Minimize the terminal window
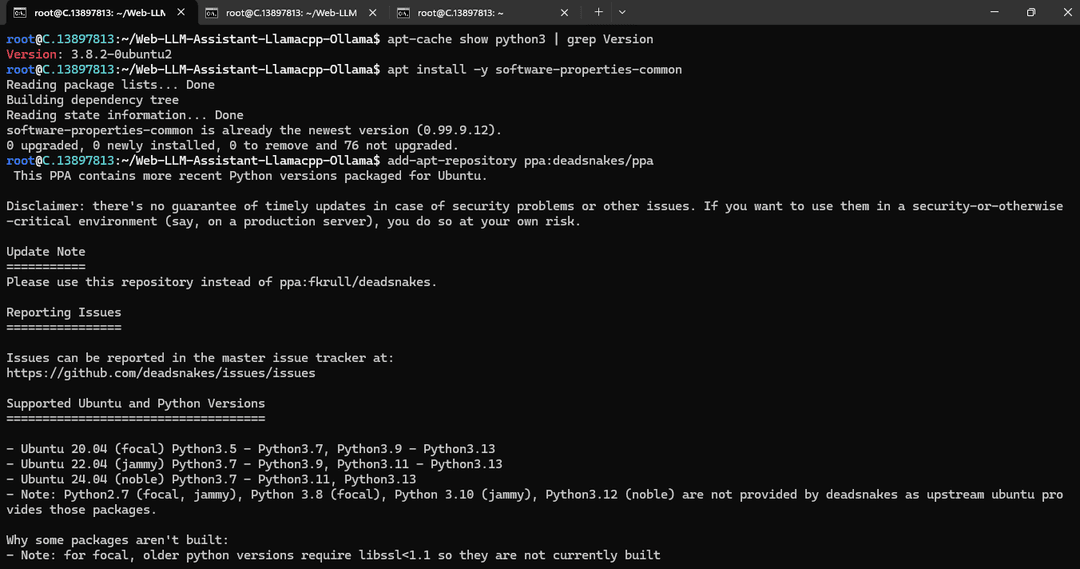 [x=994, y=12]
